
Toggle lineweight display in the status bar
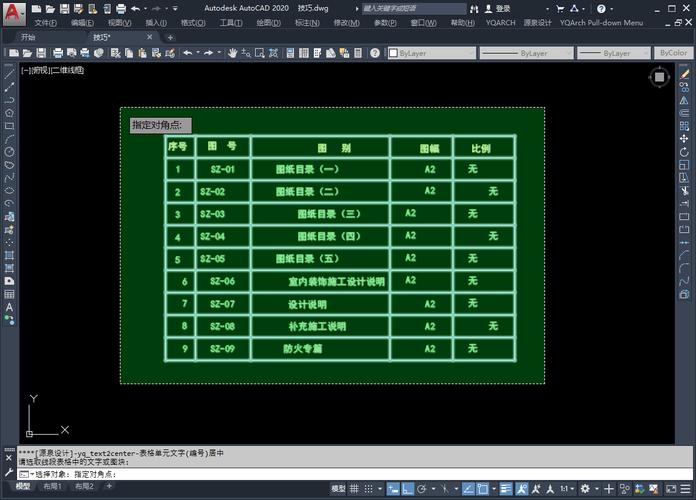coord(506,489)
